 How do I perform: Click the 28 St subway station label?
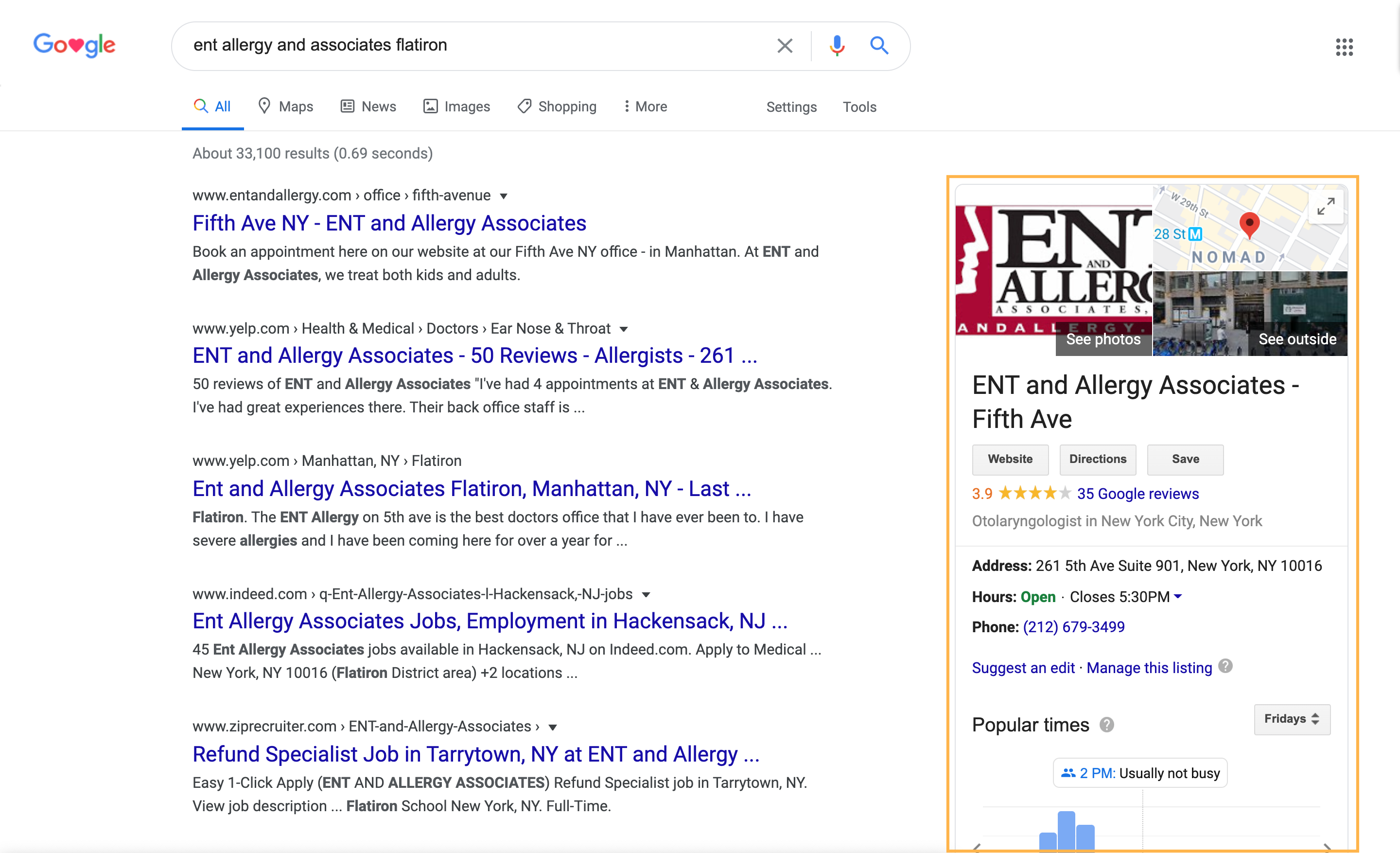pyautogui.click(x=1178, y=234)
